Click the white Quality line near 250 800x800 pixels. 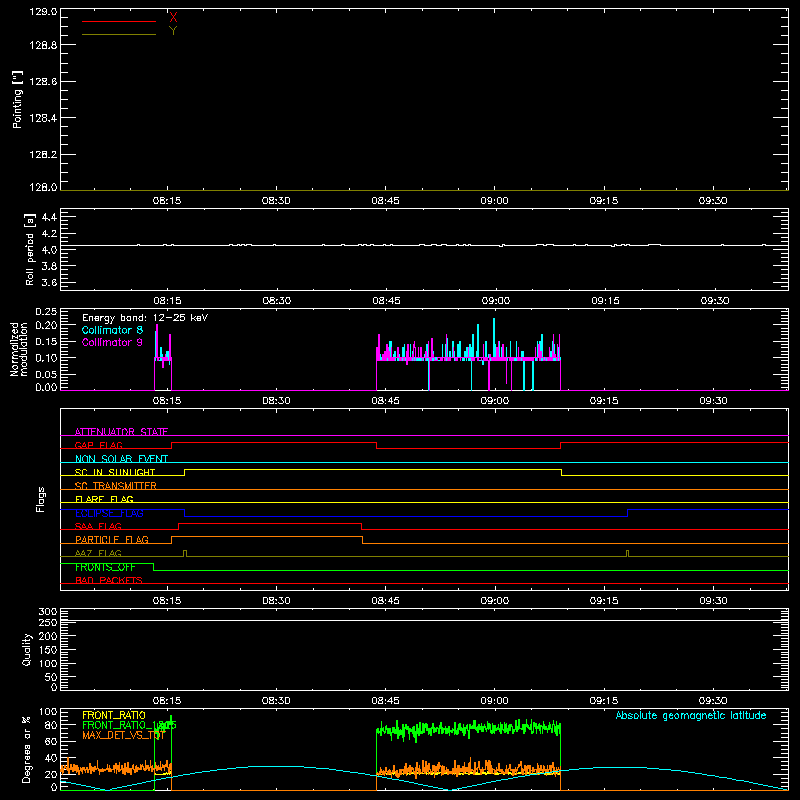424,621
